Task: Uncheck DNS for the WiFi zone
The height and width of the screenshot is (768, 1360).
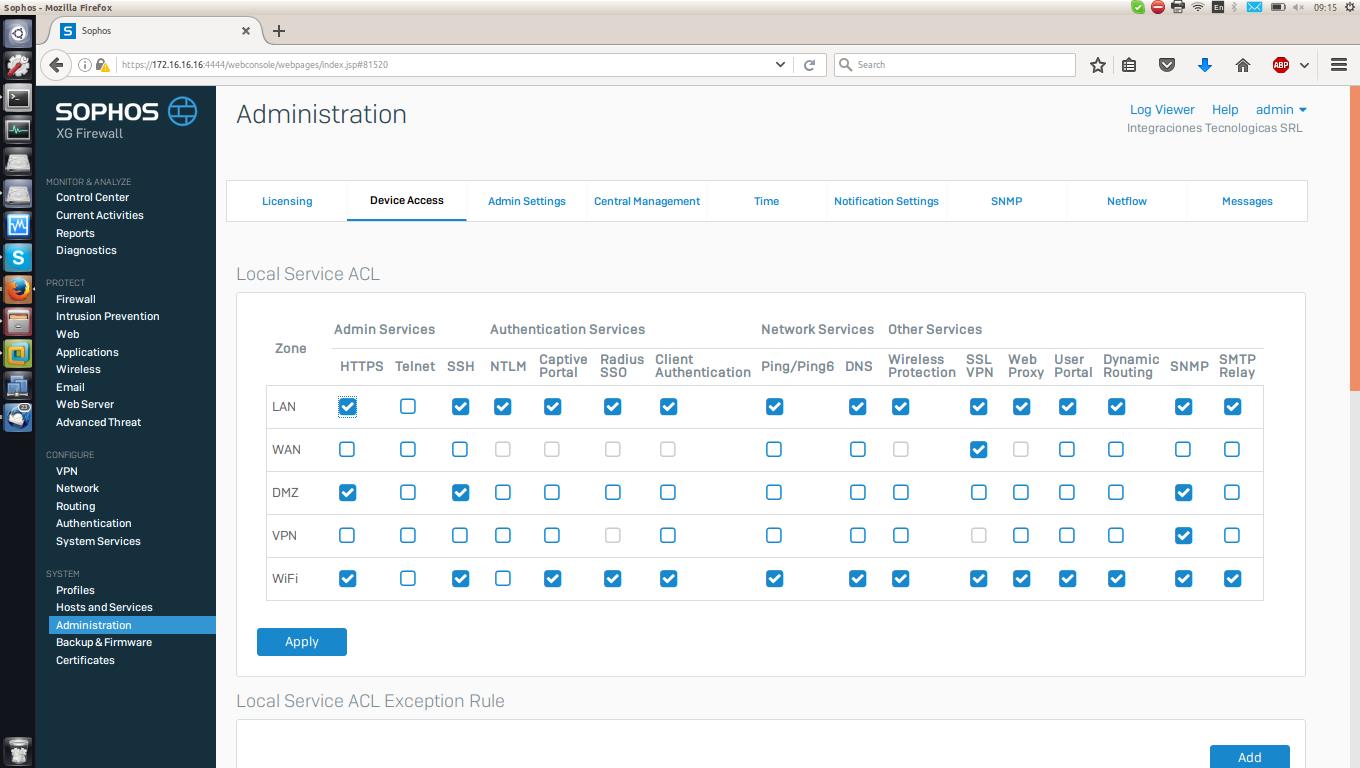Action: pos(857,578)
